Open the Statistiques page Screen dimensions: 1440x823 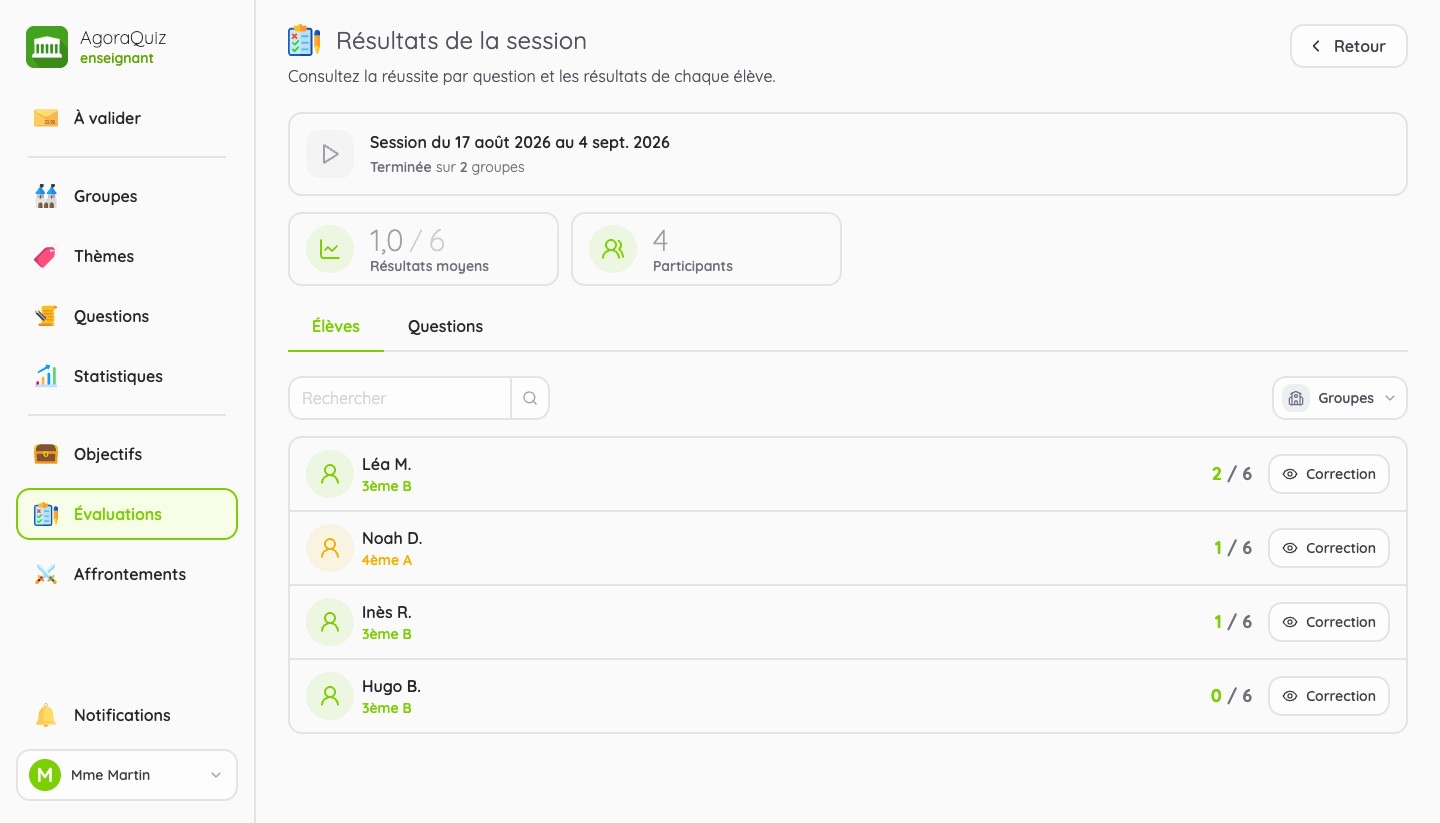pos(127,376)
